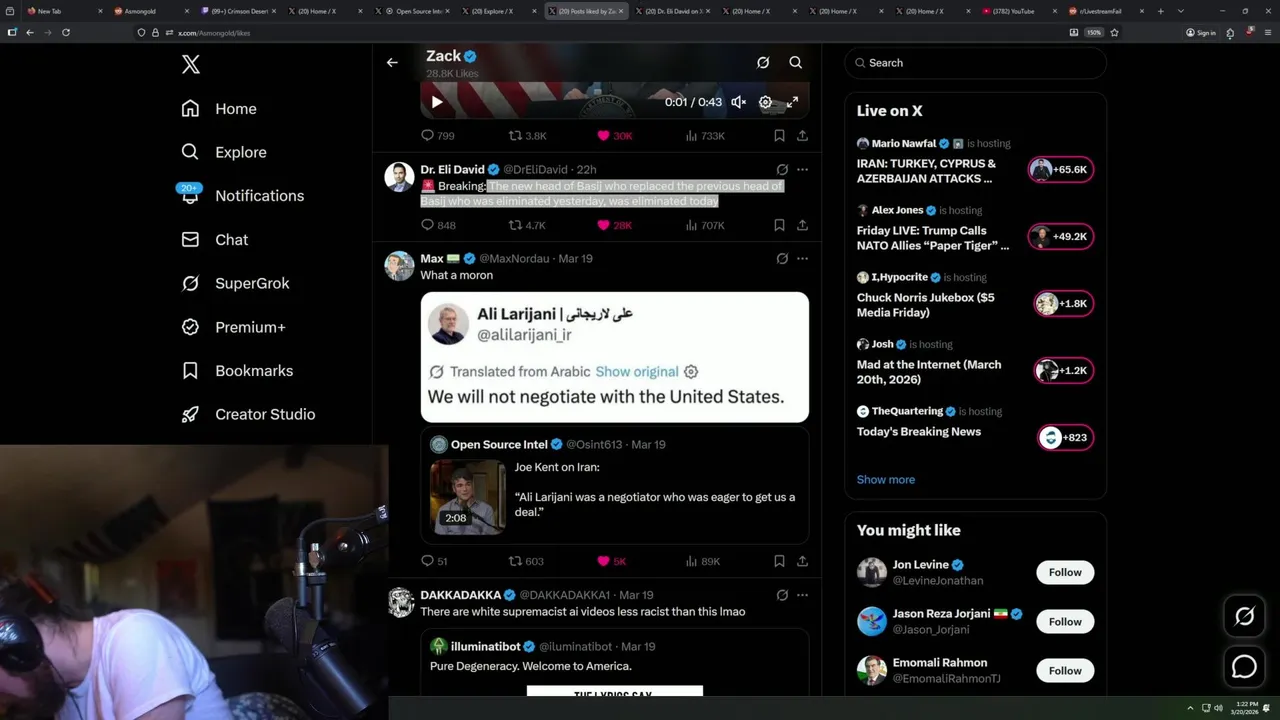Open Chat in sidebar
Viewport: 1280px width, 720px height.
coord(215,240)
